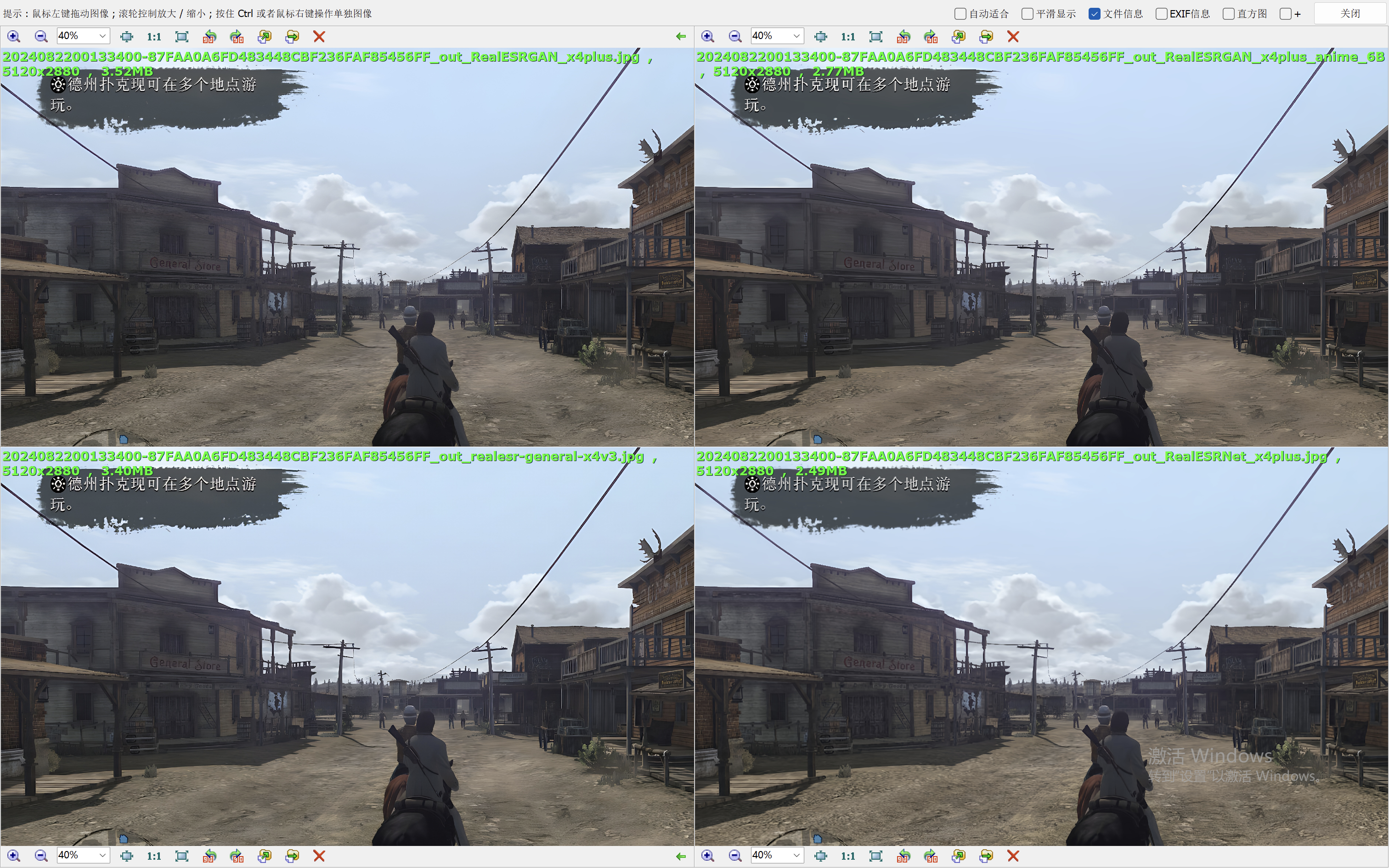Click zoom in icon in top-left pane
Screen dimensions: 1389x868
14,37
